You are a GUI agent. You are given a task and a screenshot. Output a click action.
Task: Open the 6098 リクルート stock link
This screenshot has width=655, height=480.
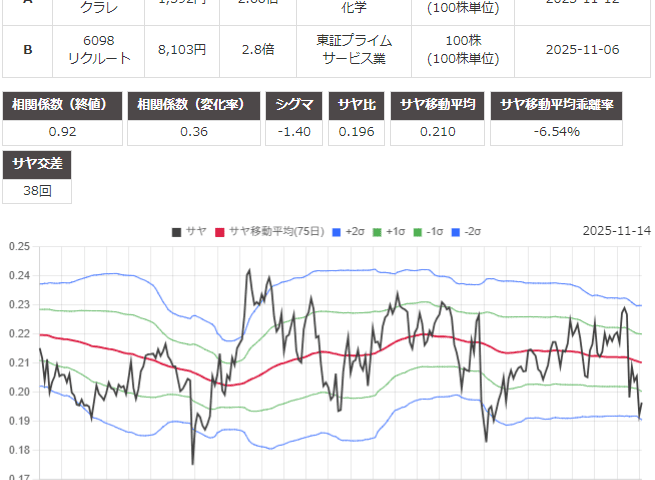[99, 49]
